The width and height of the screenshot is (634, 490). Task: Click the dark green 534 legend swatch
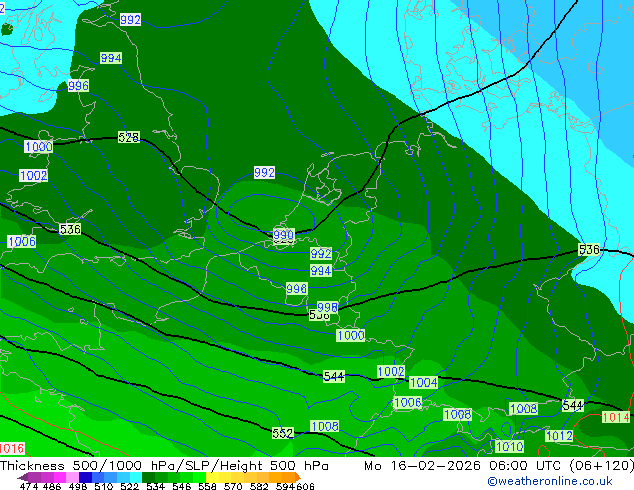pos(148,477)
